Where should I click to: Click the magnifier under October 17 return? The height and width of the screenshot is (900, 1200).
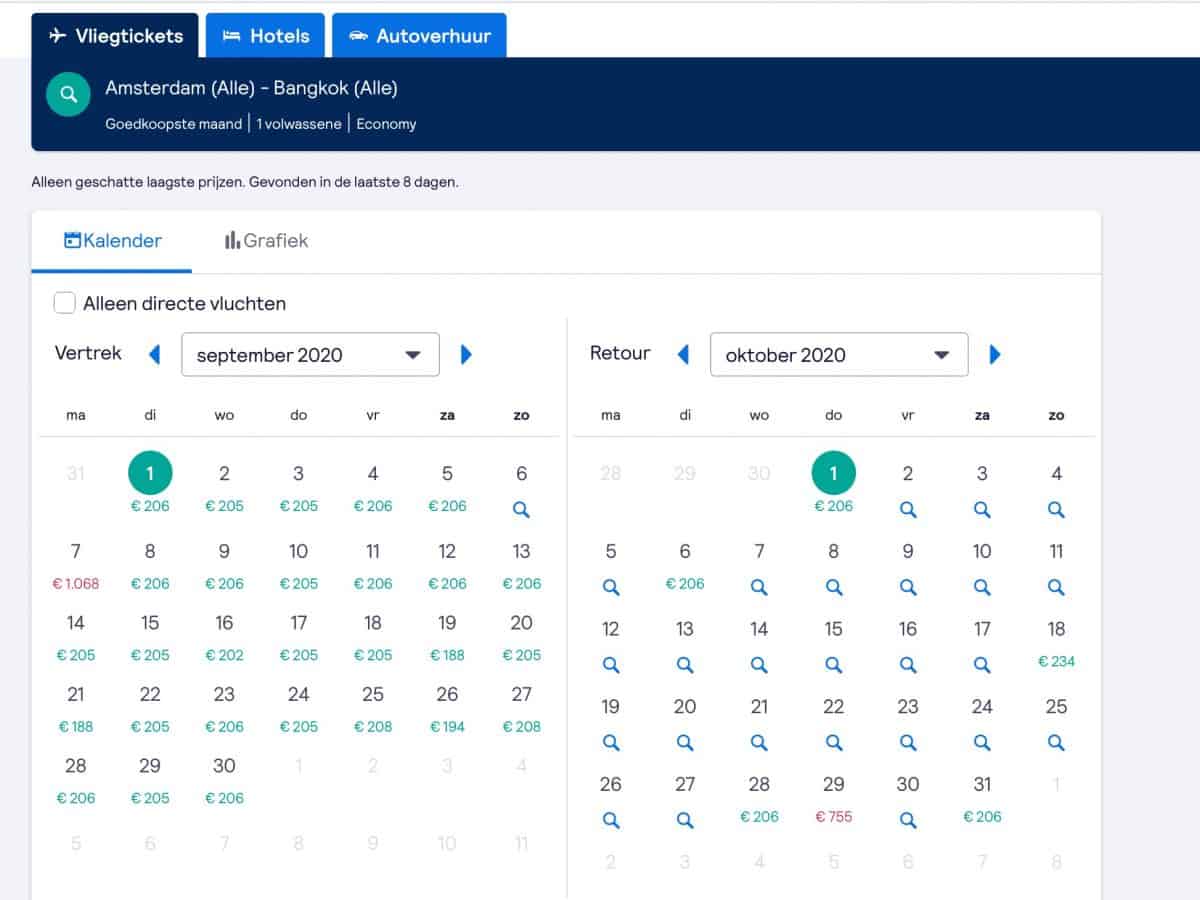982,665
